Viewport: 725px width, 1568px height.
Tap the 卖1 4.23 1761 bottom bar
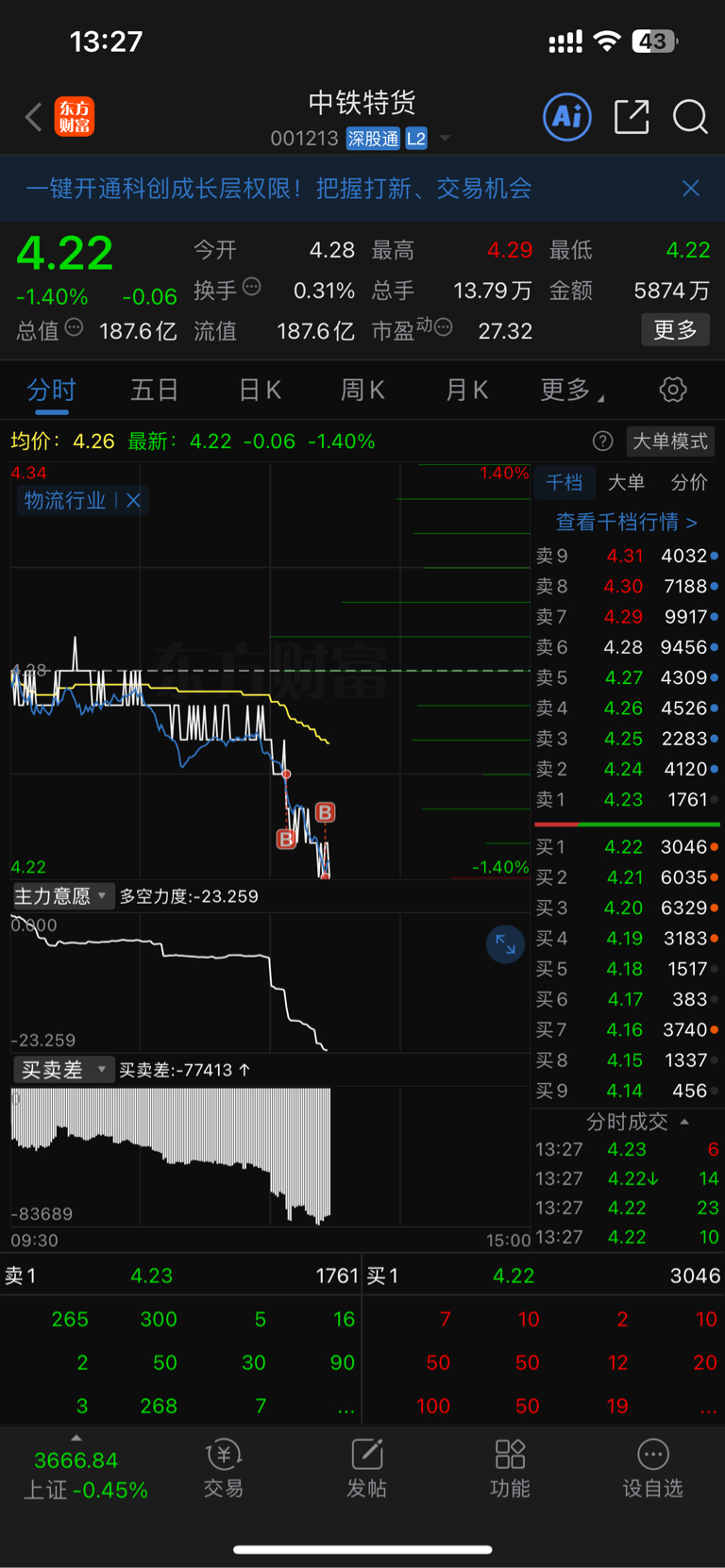tap(181, 1276)
